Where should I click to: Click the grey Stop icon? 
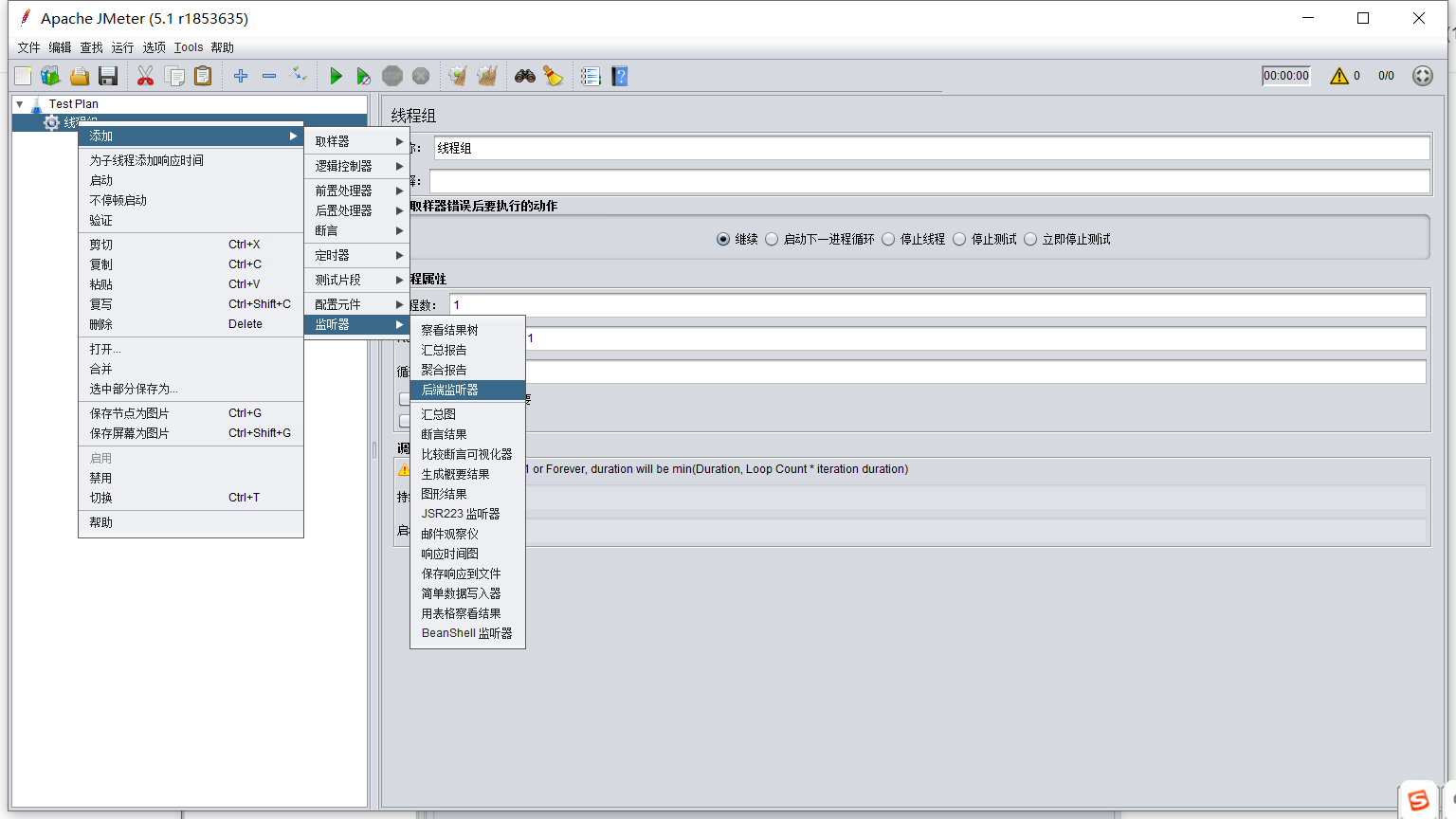click(x=392, y=76)
